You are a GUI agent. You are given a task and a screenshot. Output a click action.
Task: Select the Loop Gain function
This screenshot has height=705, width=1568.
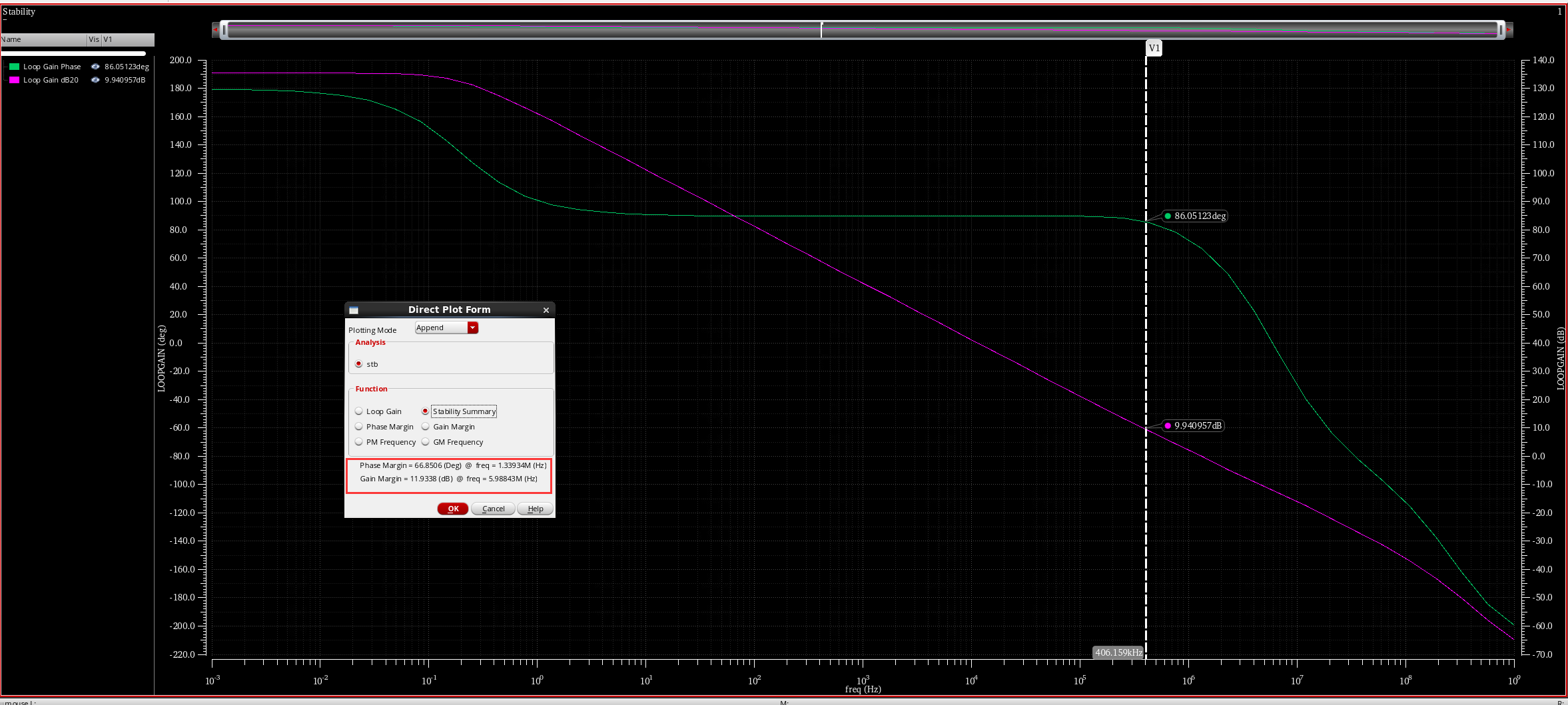pyautogui.click(x=359, y=411)
